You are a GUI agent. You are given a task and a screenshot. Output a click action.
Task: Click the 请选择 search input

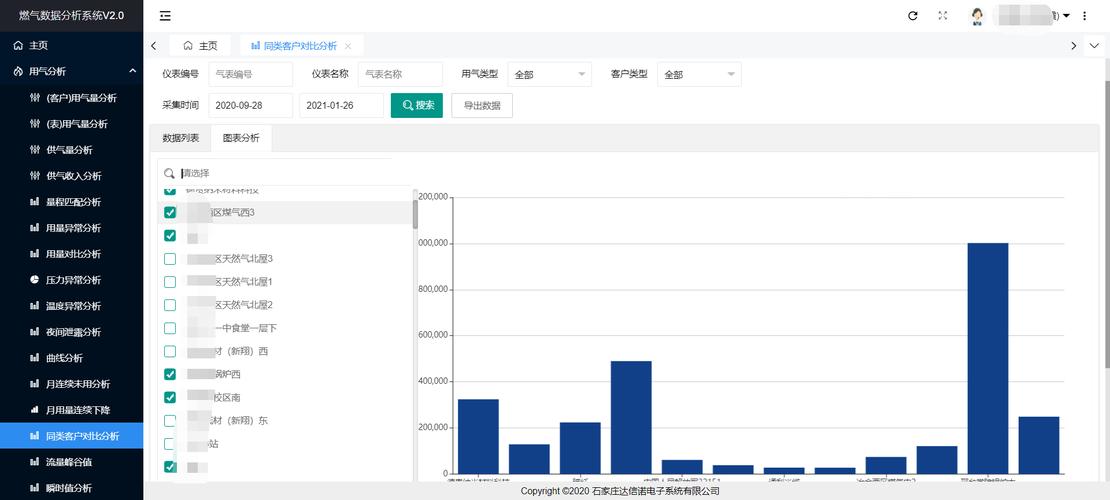283,173
